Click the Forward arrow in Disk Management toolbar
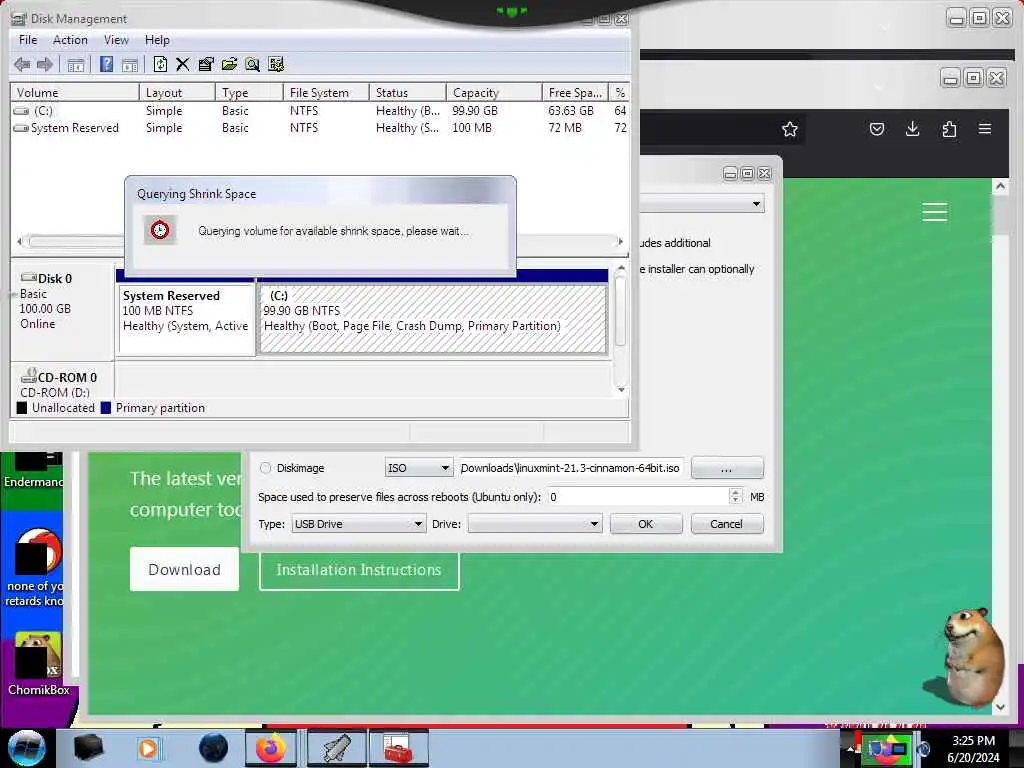Viewport: 1024px width, 768px height. (x=45, y=64)
